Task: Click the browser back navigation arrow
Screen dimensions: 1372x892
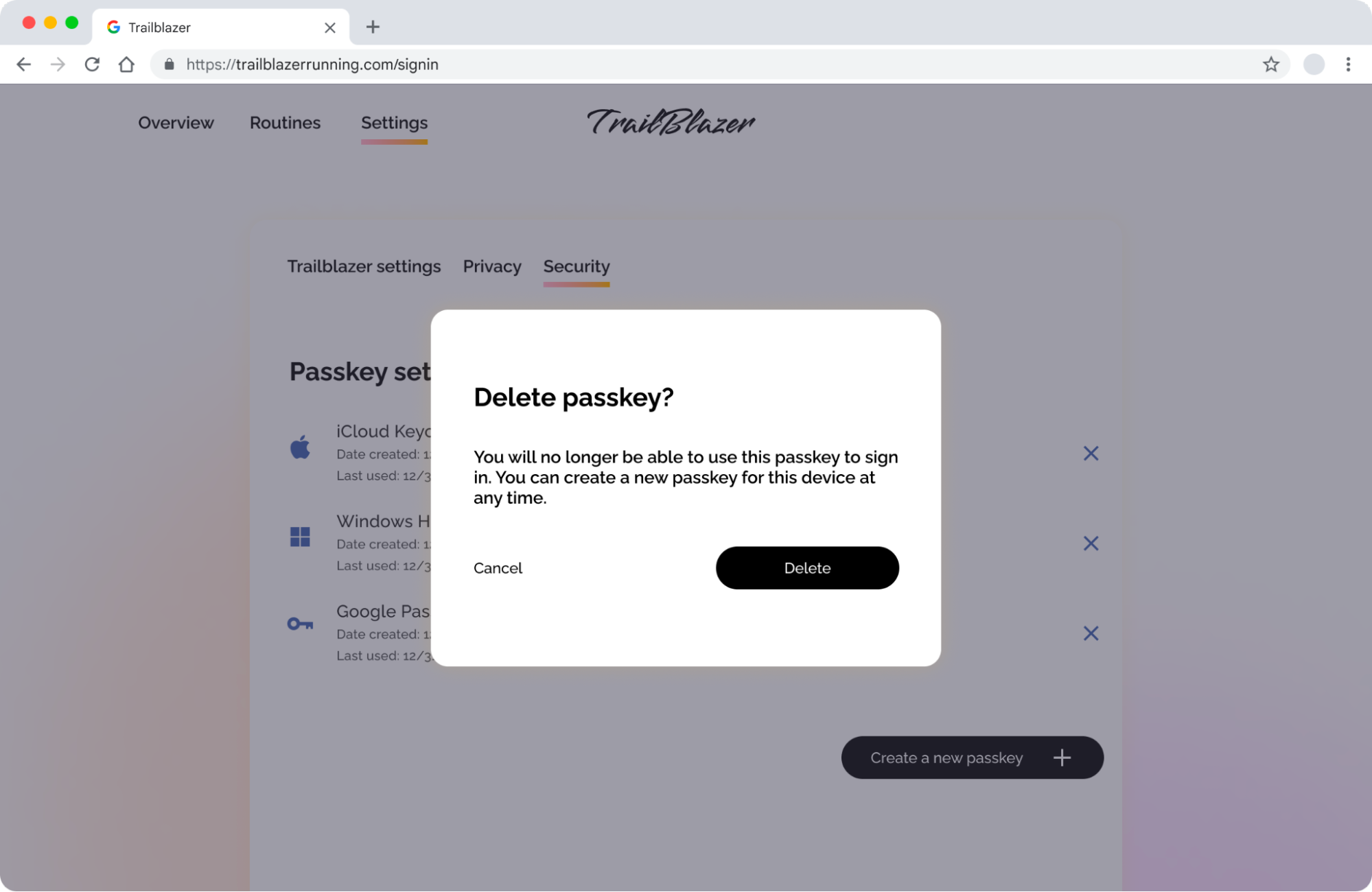Action: tap(23, 64)
